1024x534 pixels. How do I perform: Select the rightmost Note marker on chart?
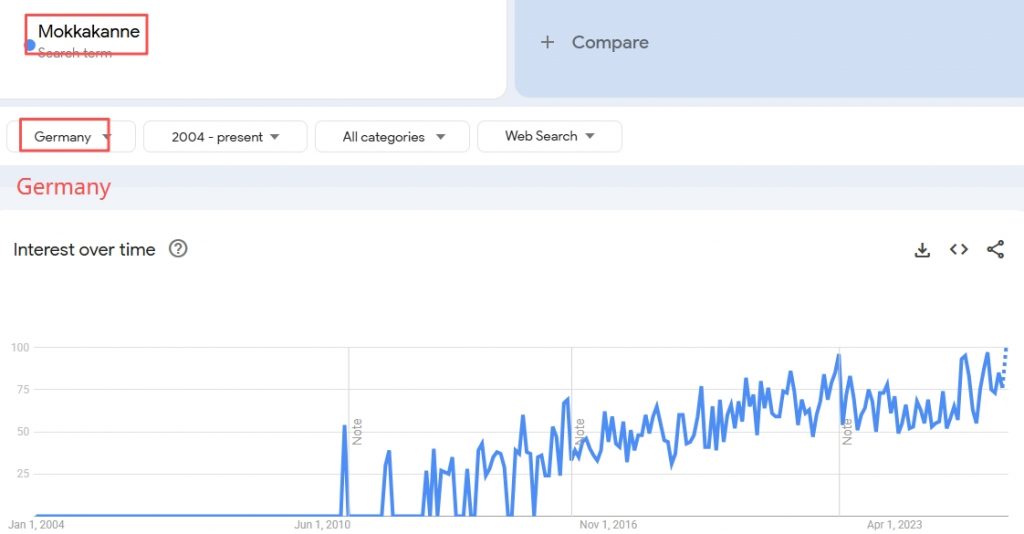[847, 431]
